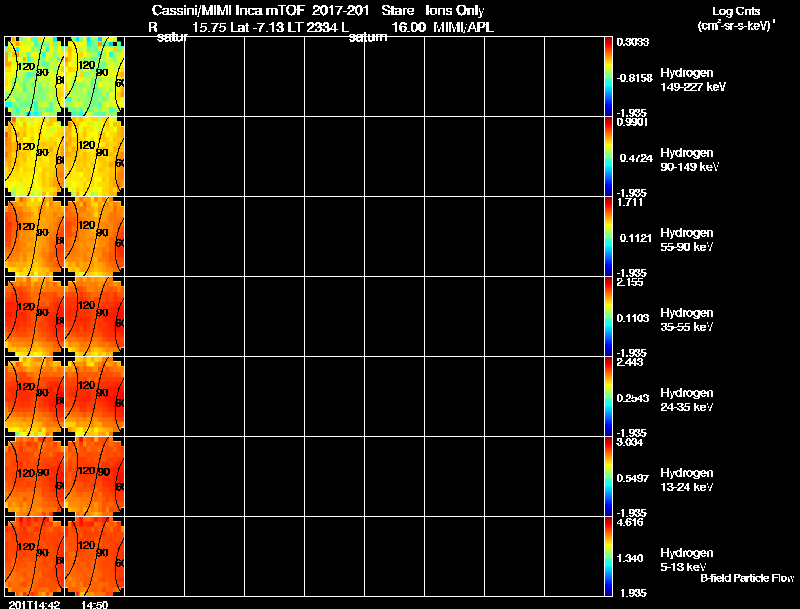
Task: Click the 'Hydrogen 5-13 keV' label
Action: 687,560
